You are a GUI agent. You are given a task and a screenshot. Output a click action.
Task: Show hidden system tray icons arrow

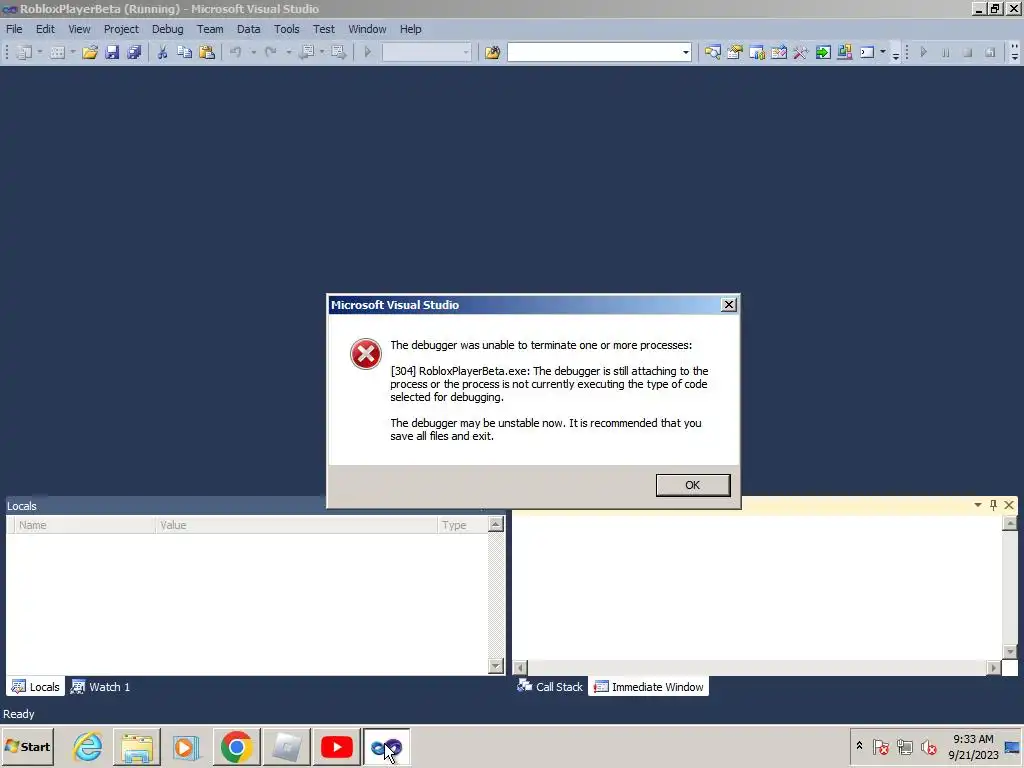click(859, 746)
